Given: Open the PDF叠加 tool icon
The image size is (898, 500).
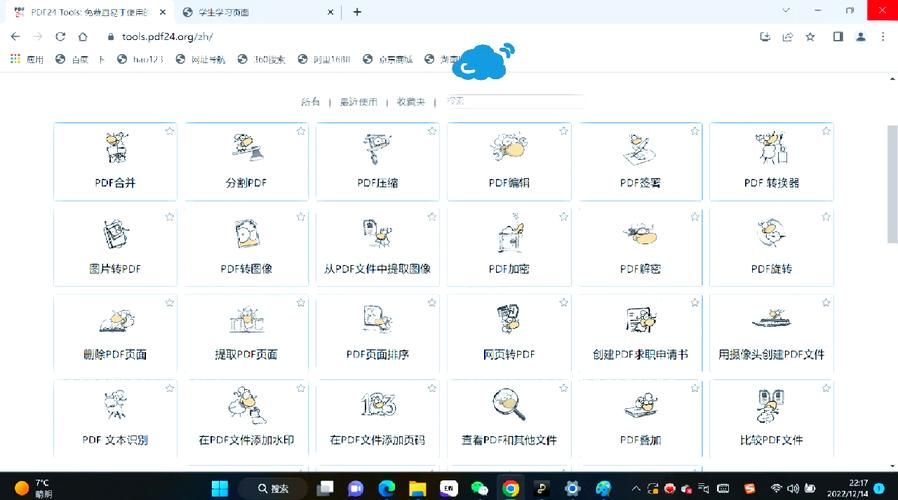Looking at the screenshot, I should pyautogui.click(x=640, y=405).
